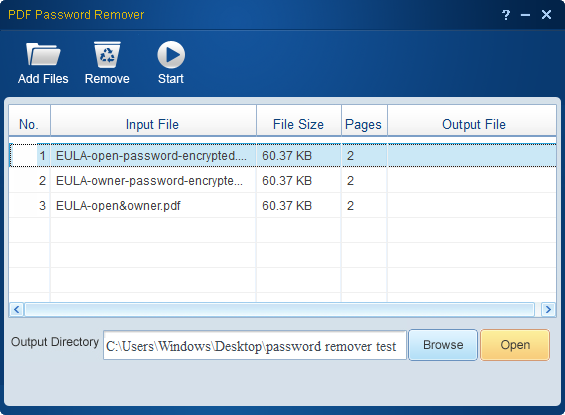Click the Start play icon
565x415 pixels.
point(171,55)
